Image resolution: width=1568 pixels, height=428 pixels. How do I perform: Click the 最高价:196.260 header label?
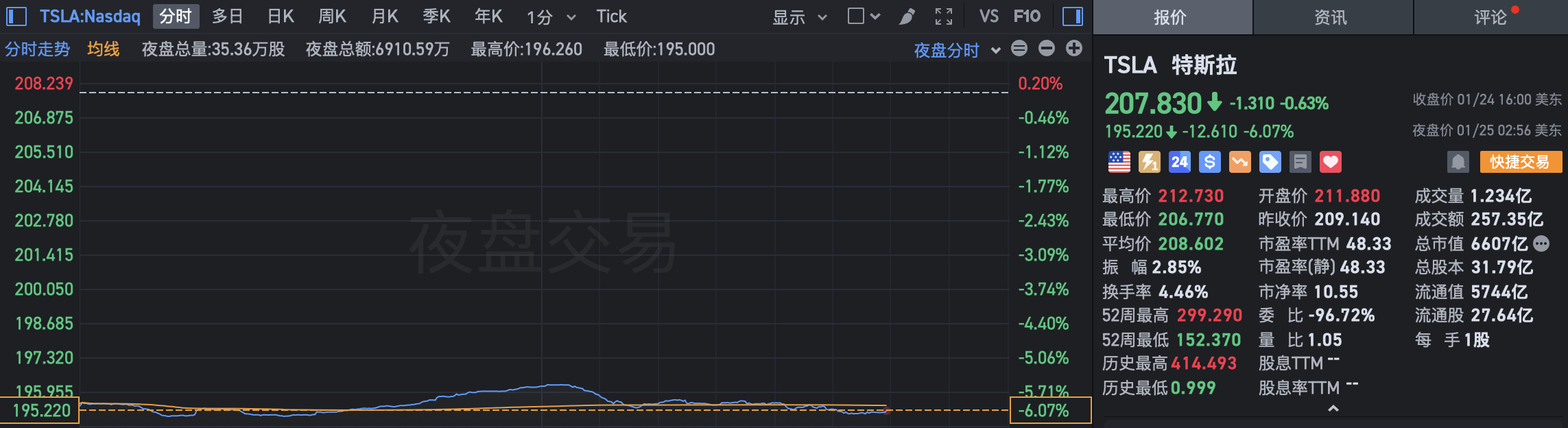click(526, 49)
